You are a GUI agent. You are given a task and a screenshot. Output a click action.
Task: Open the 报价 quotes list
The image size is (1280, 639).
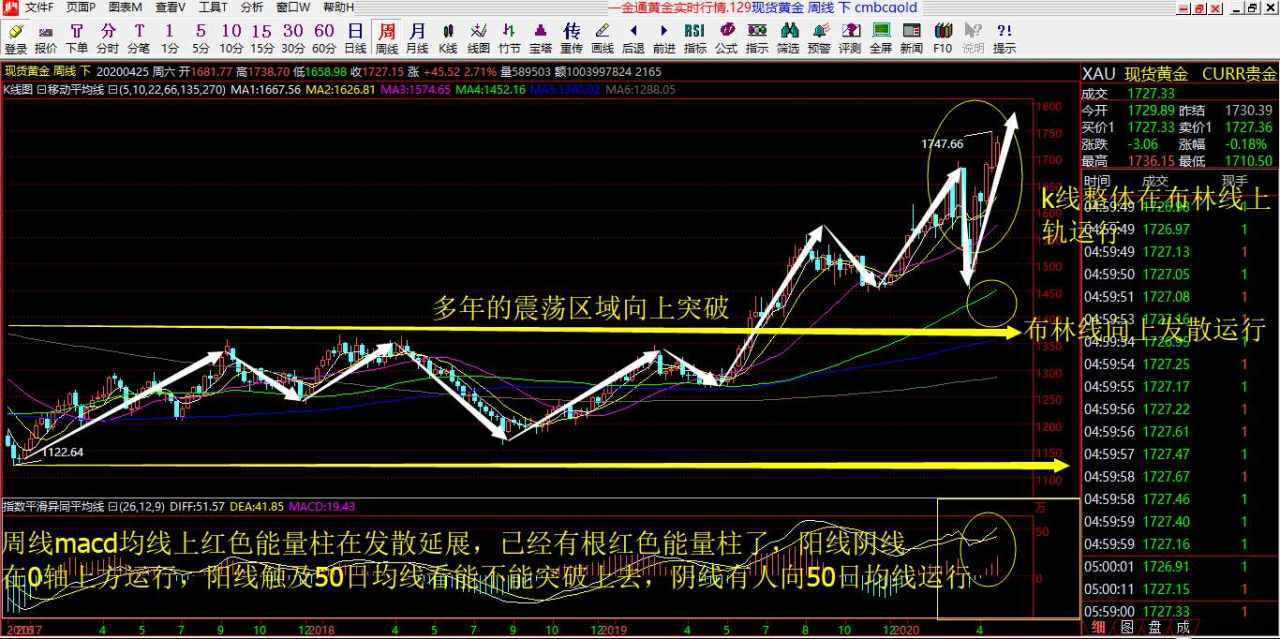tap(46, 38)
